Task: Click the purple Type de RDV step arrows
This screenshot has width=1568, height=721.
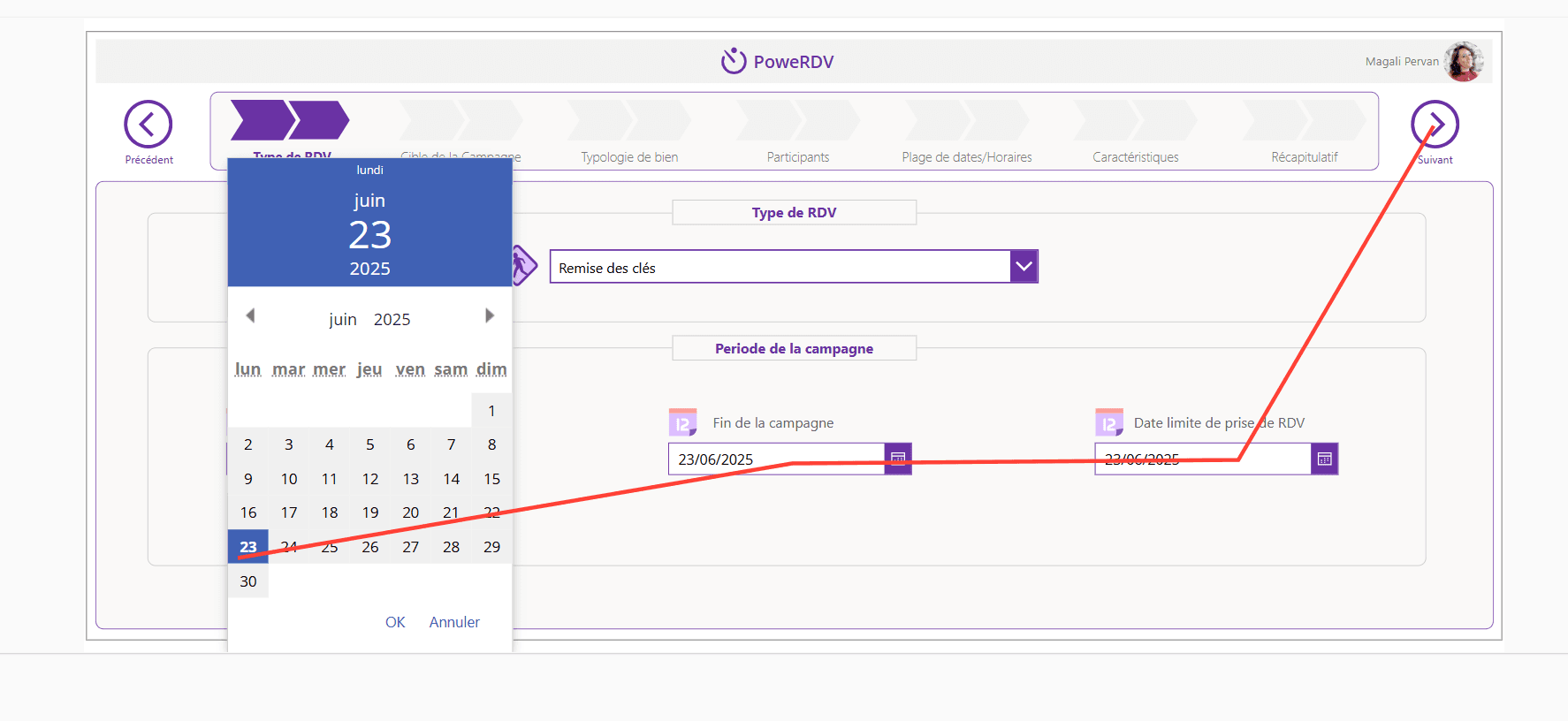Action: tap(290, 120)
